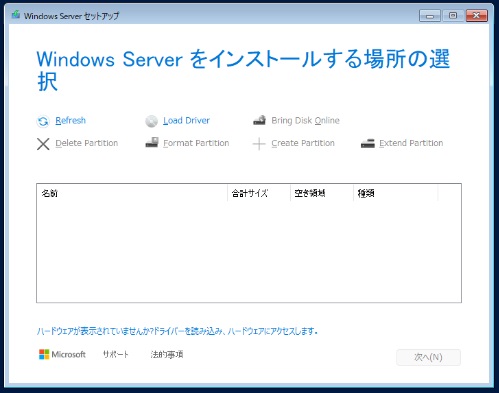Close the Windows Server setup window
499x393 pixels.
point(477,16)
